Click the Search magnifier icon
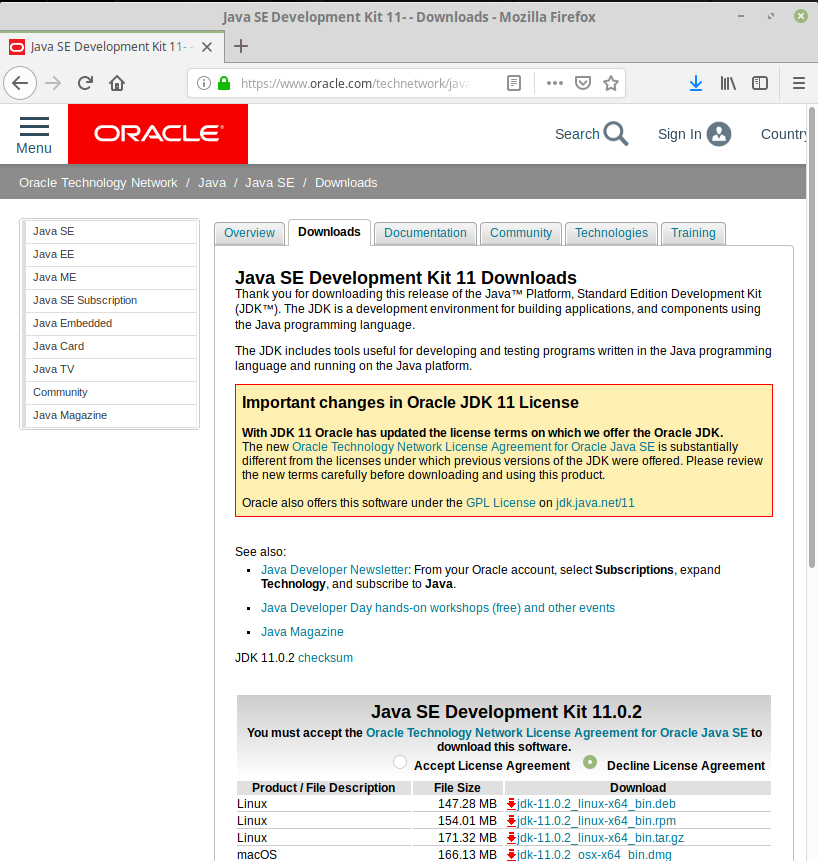Viewport: 818px width, 861px height. click(x=616, y=134)
